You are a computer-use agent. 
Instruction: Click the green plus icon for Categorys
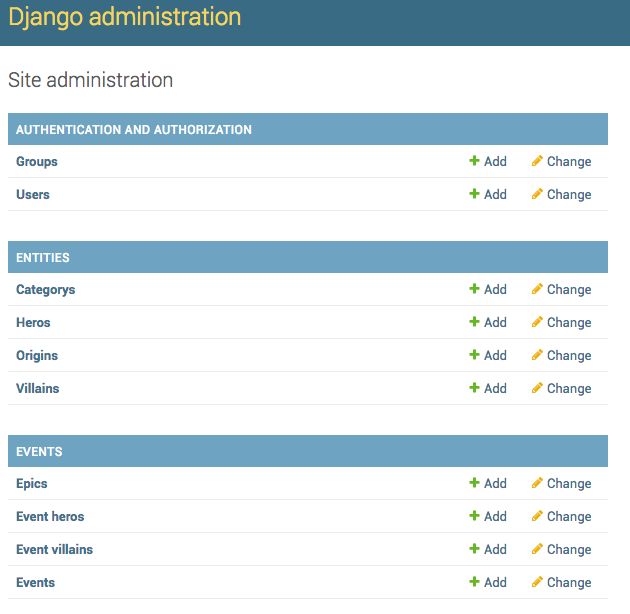[x=474, y=289]
